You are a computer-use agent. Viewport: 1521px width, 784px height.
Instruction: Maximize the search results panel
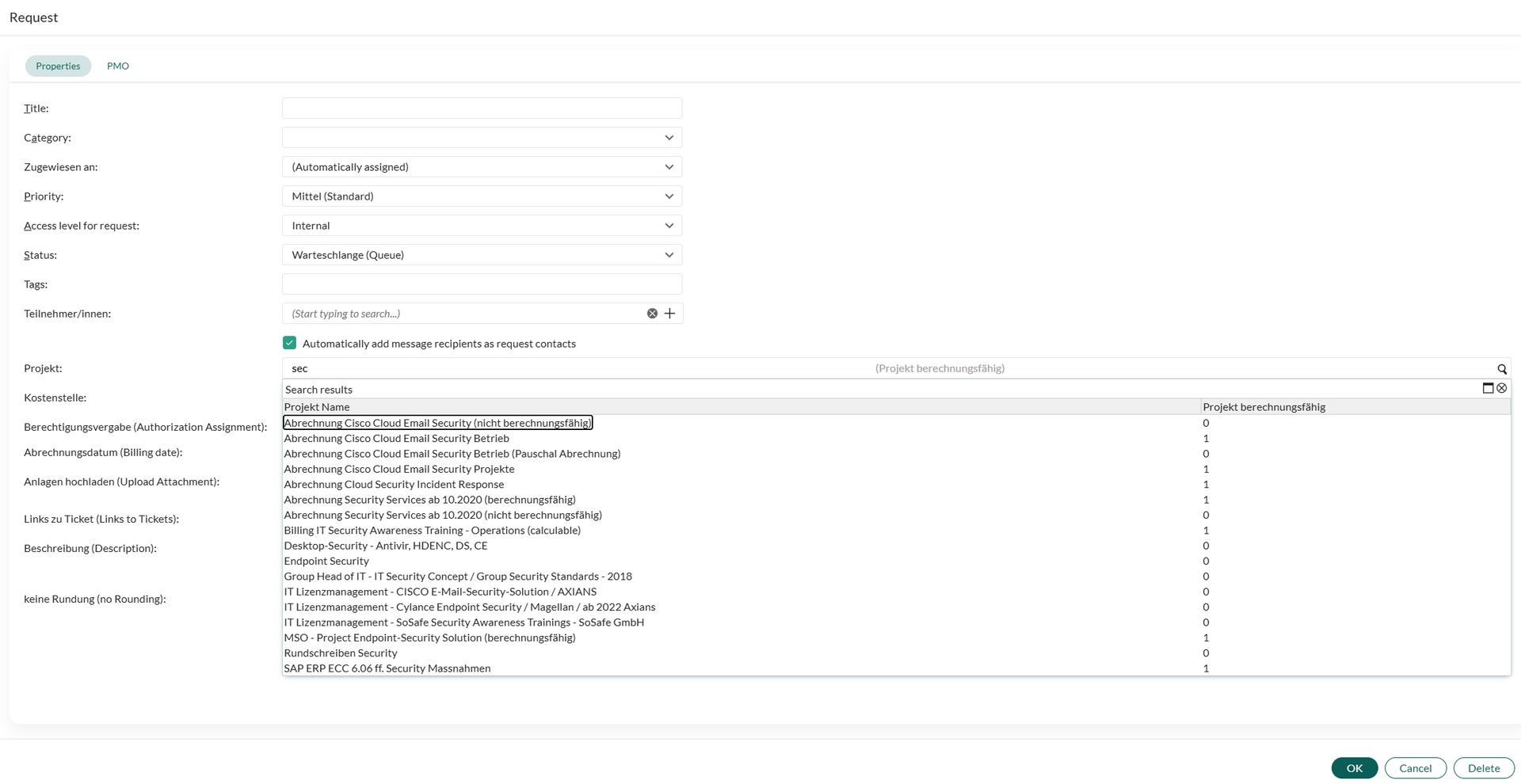(x=1487, y=388)
